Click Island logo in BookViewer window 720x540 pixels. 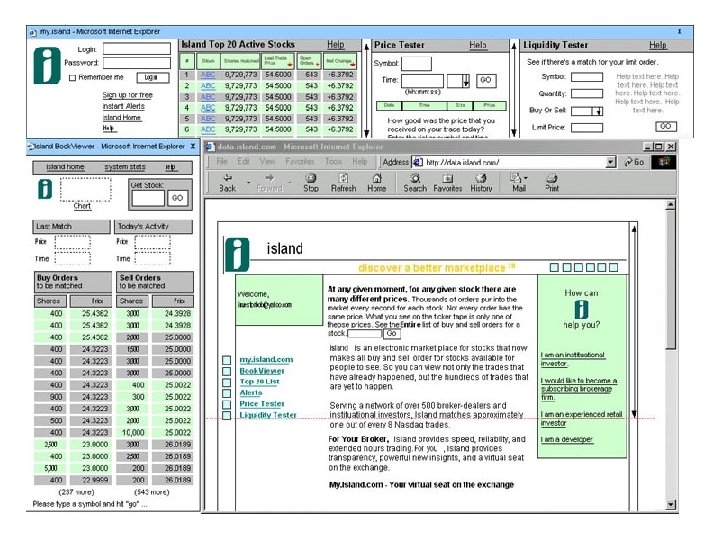(45, 189)
